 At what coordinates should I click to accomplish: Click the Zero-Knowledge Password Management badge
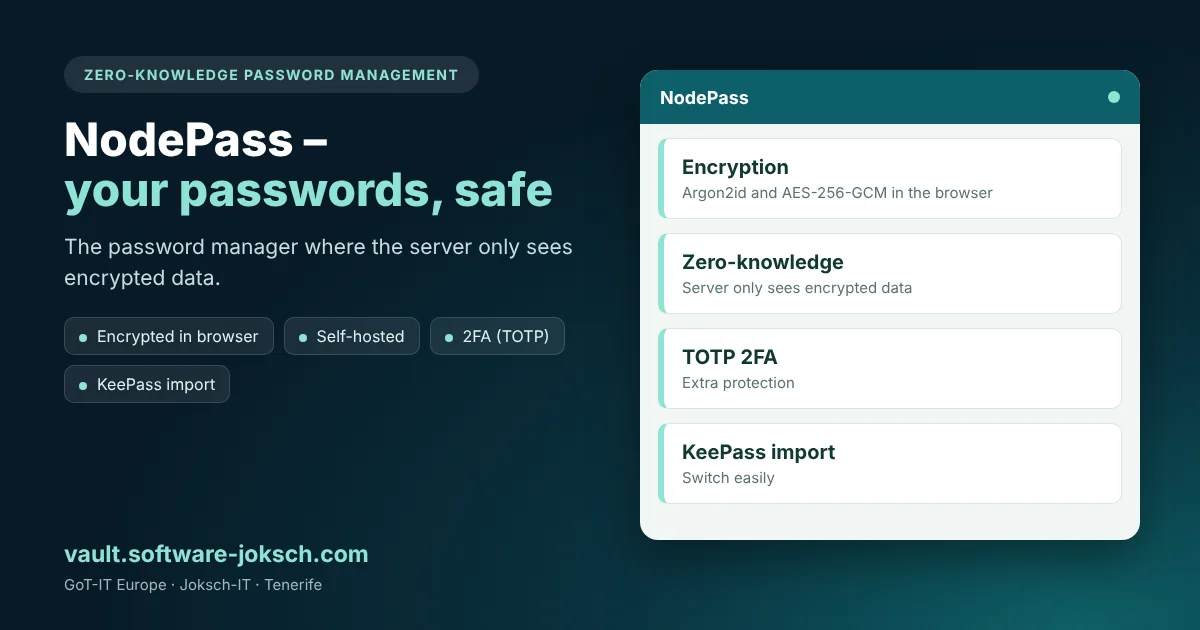(x=271, y=75)
